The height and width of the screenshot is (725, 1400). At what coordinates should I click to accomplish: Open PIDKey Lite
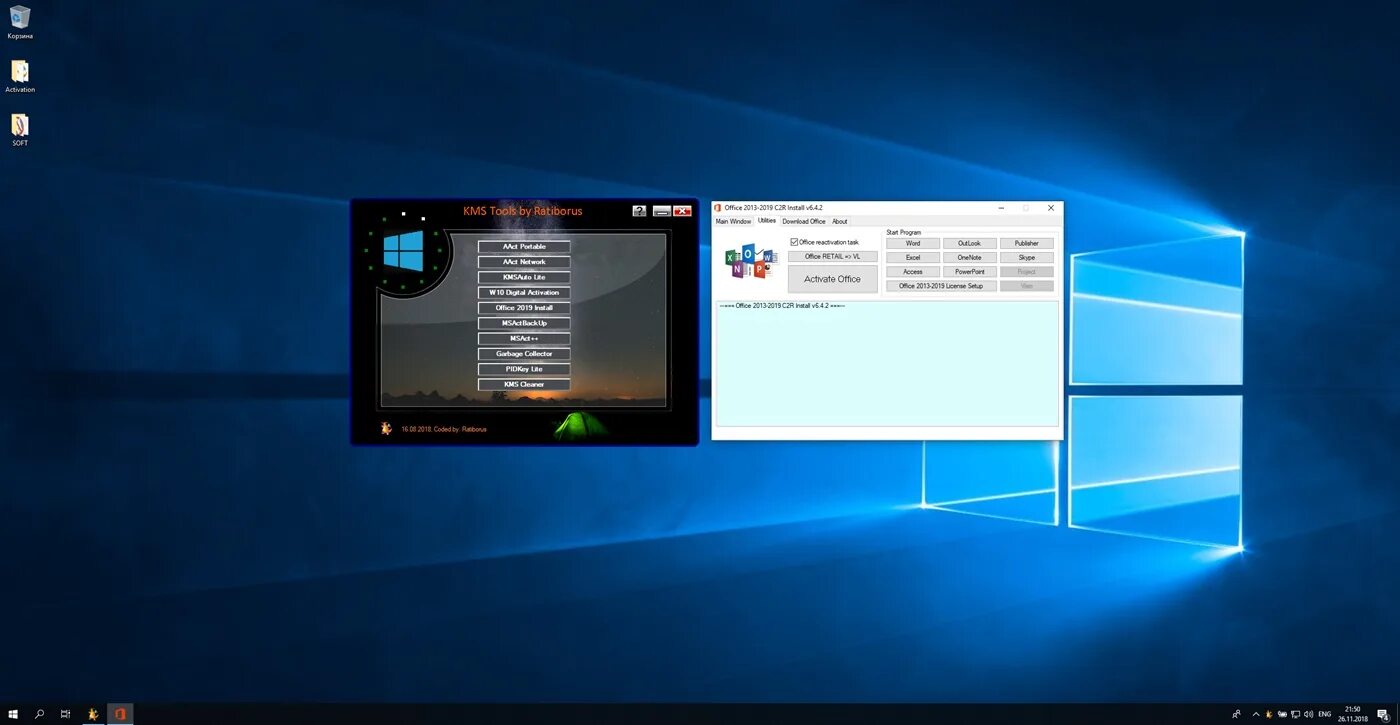coord(524,369)
